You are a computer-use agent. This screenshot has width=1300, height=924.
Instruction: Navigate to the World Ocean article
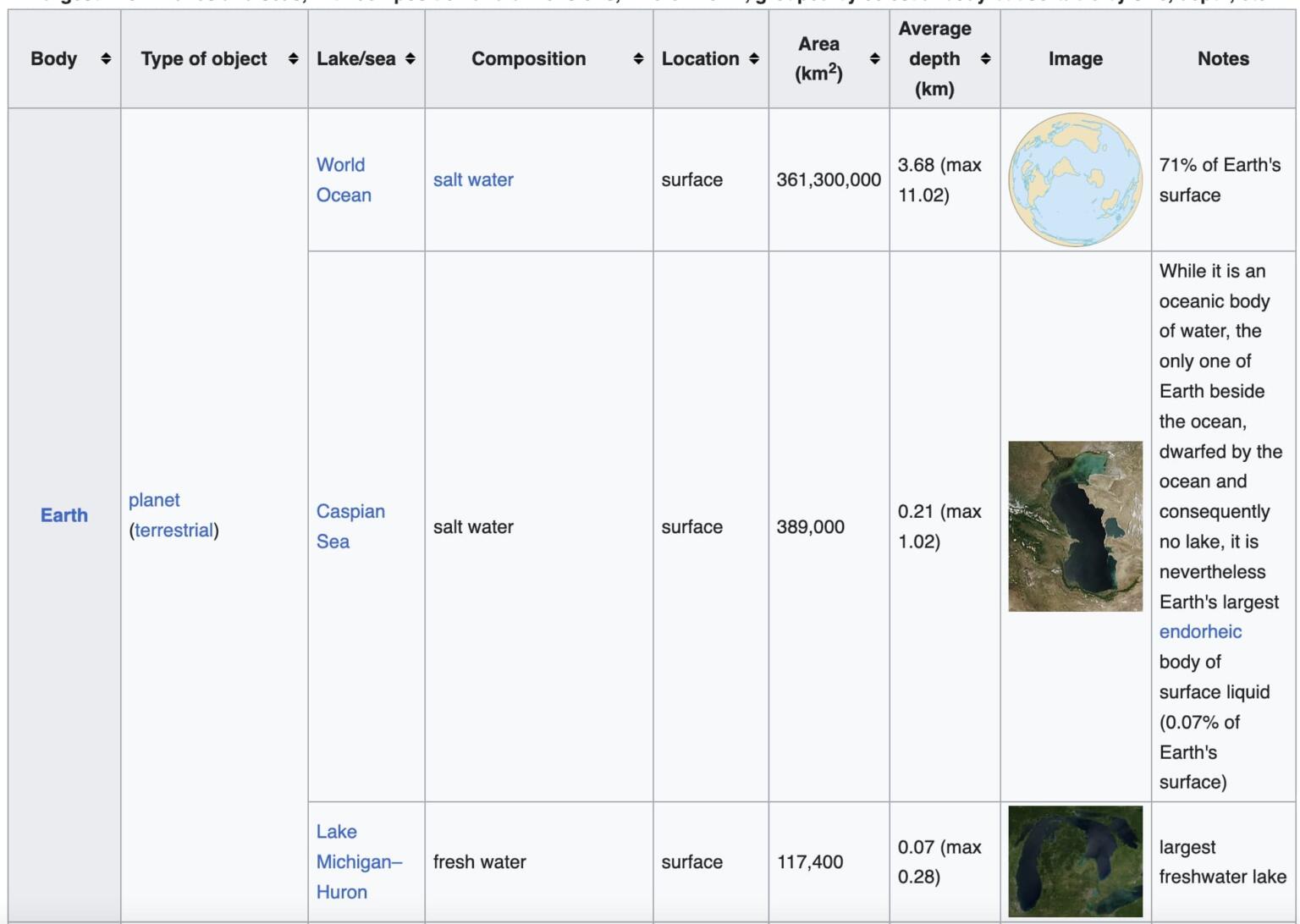pyautogui.click(x=344, y=179)
